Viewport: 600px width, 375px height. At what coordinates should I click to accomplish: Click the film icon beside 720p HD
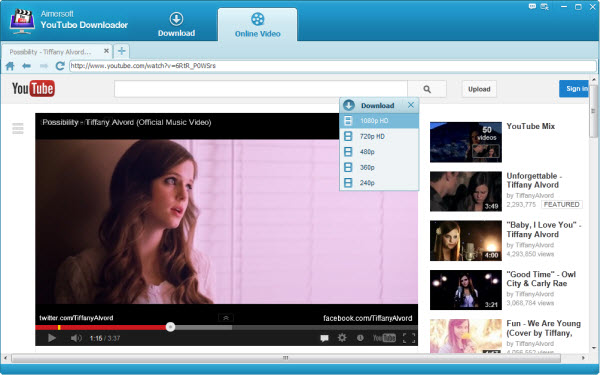(x=348, y=136)
